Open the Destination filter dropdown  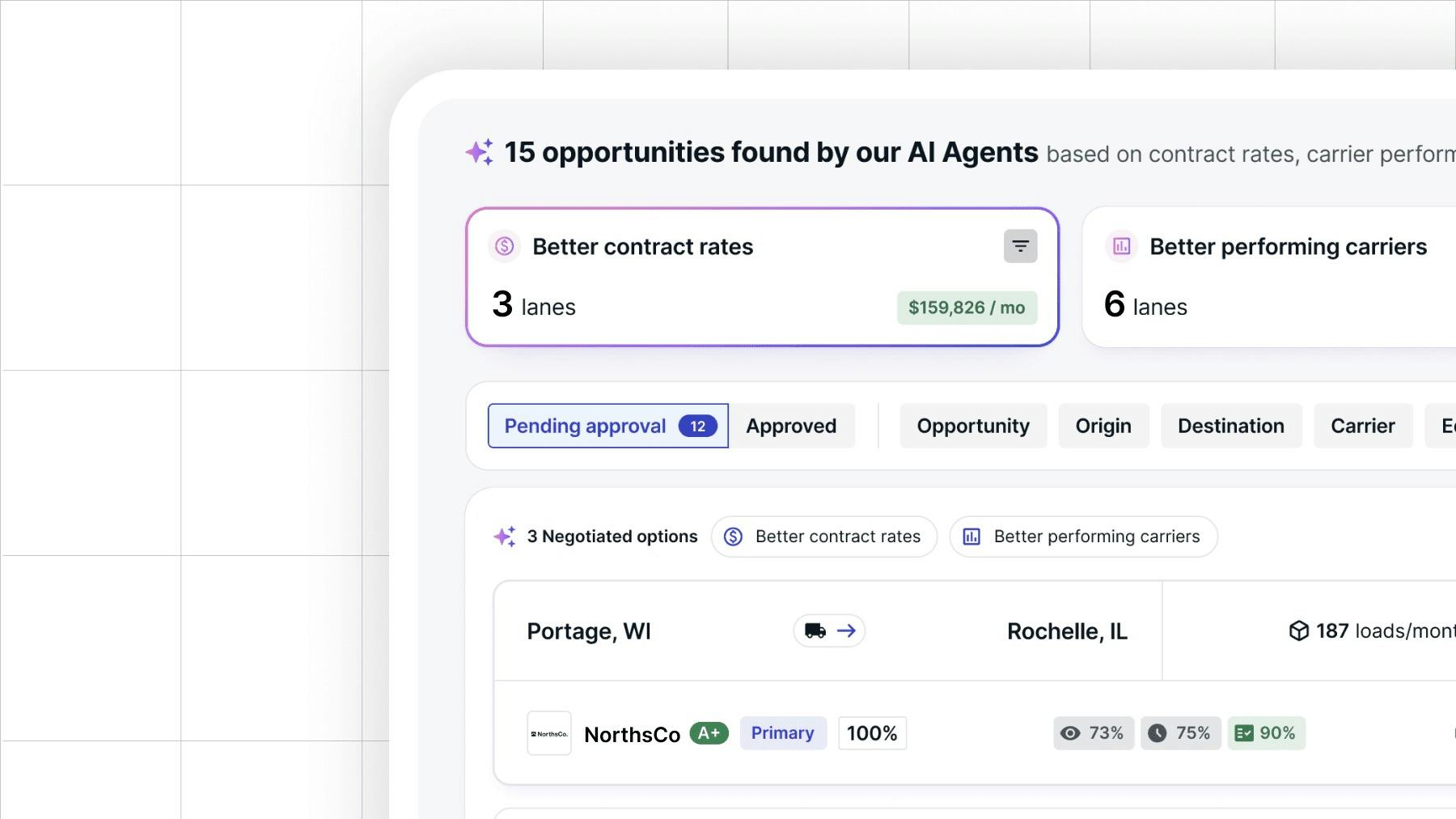pos(1230,426)
